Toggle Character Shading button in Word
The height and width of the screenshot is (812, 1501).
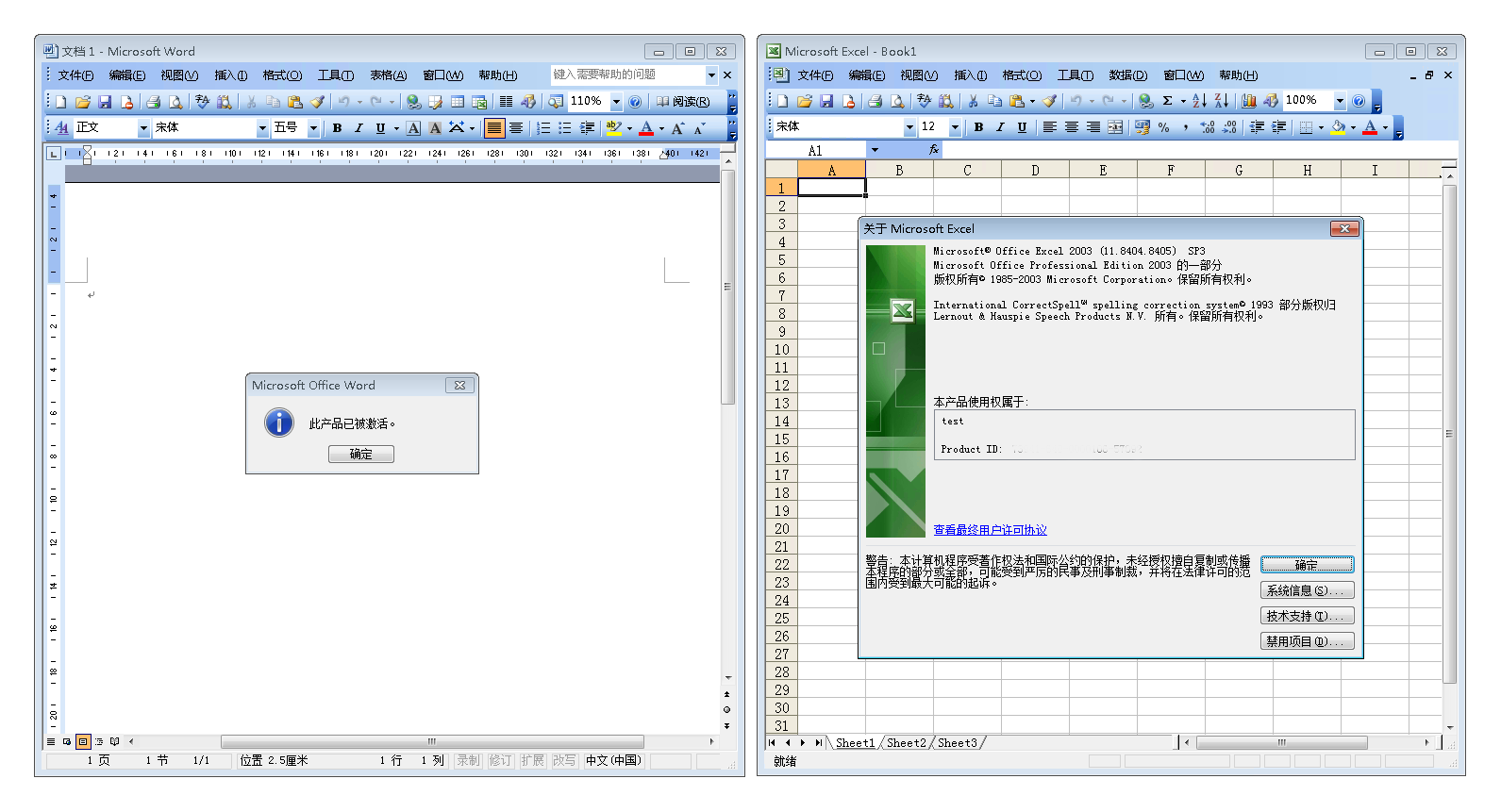pos(435,128)
